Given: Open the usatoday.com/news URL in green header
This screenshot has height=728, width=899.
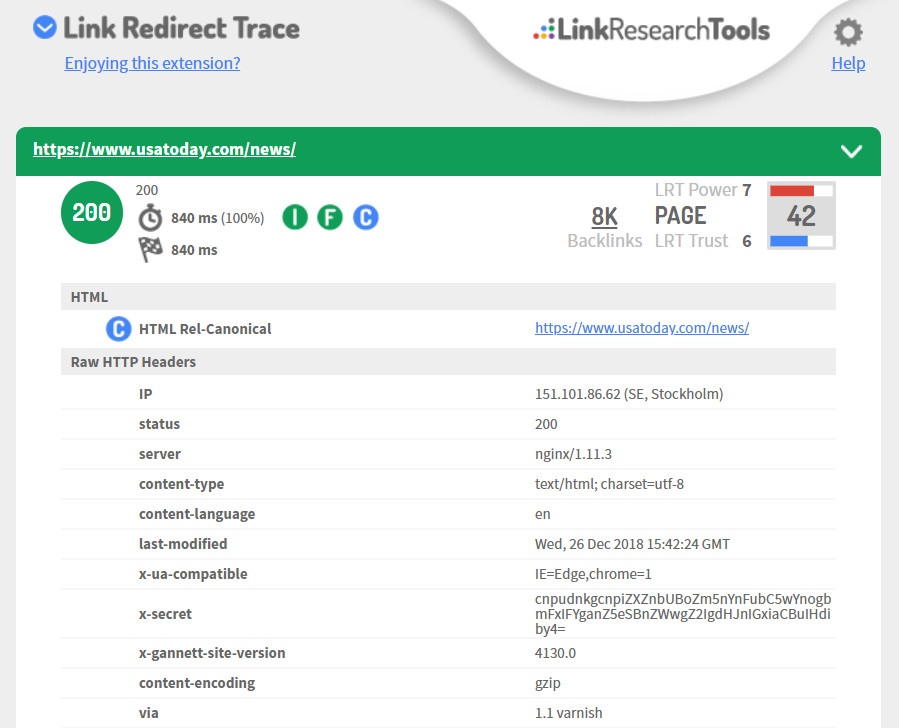Looking at the screenshot, I should (164, 150).
